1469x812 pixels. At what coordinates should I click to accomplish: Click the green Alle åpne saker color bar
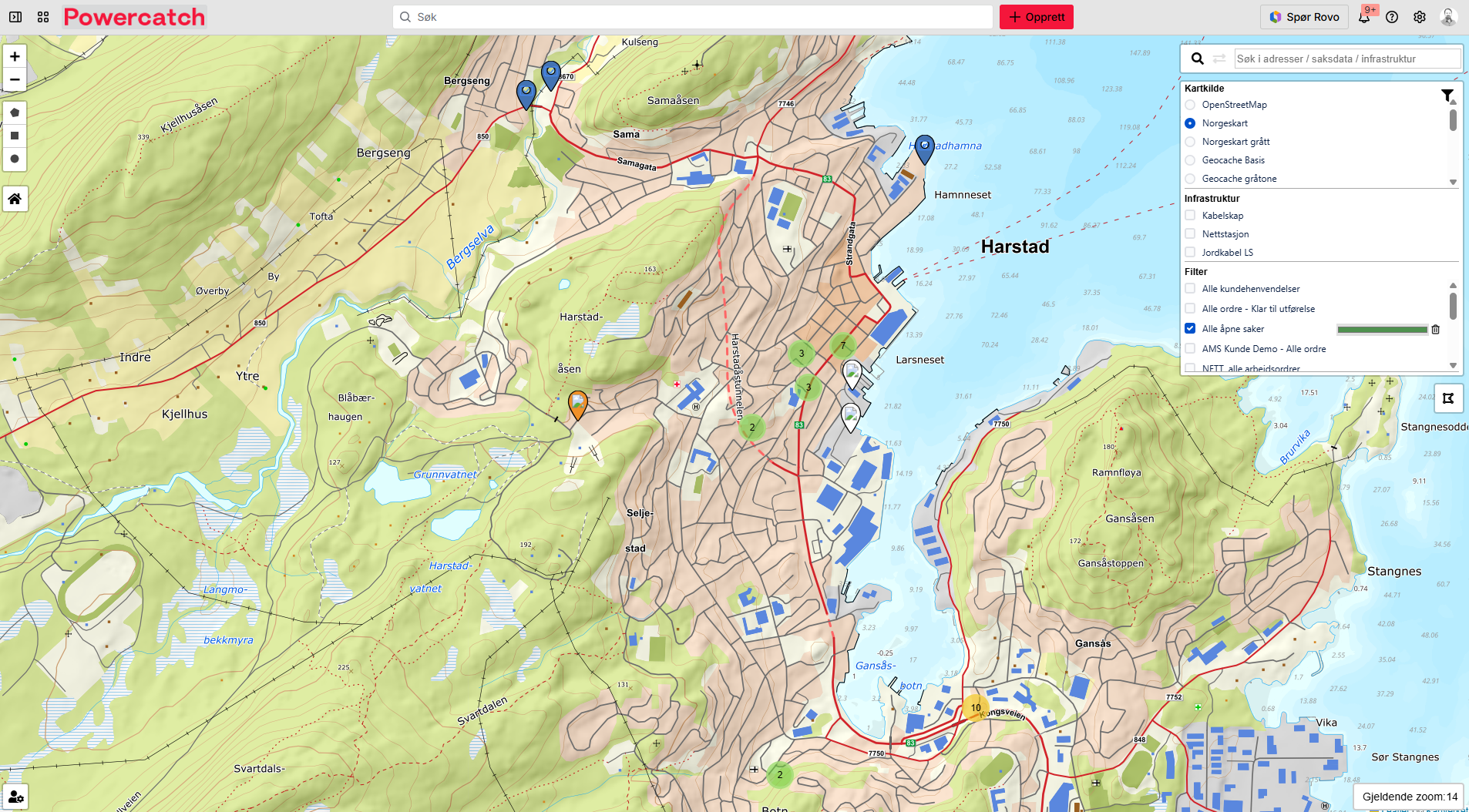point(1382,330)
